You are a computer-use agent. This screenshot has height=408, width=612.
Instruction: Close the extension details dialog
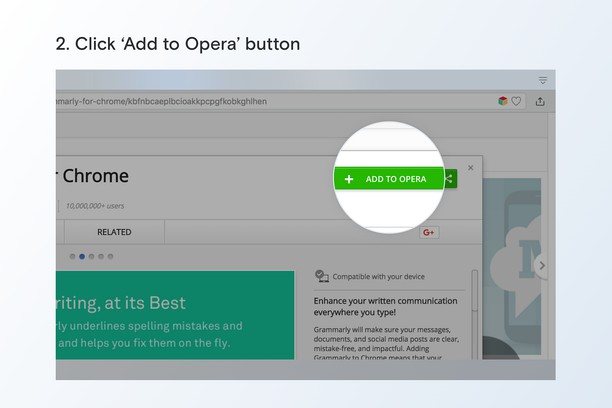click(471, 167)
